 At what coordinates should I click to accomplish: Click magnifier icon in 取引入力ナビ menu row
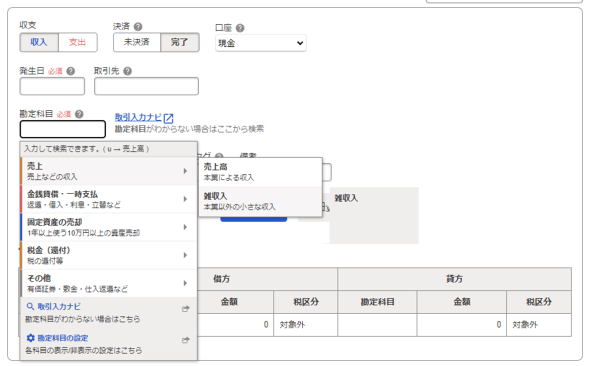pos(30,307)
